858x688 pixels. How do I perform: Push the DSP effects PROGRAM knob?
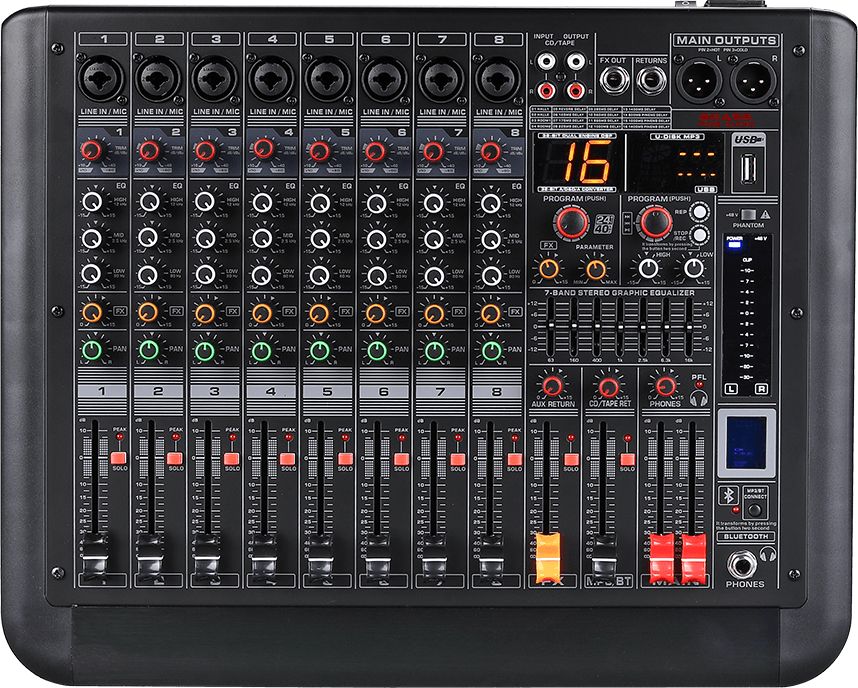572,222
